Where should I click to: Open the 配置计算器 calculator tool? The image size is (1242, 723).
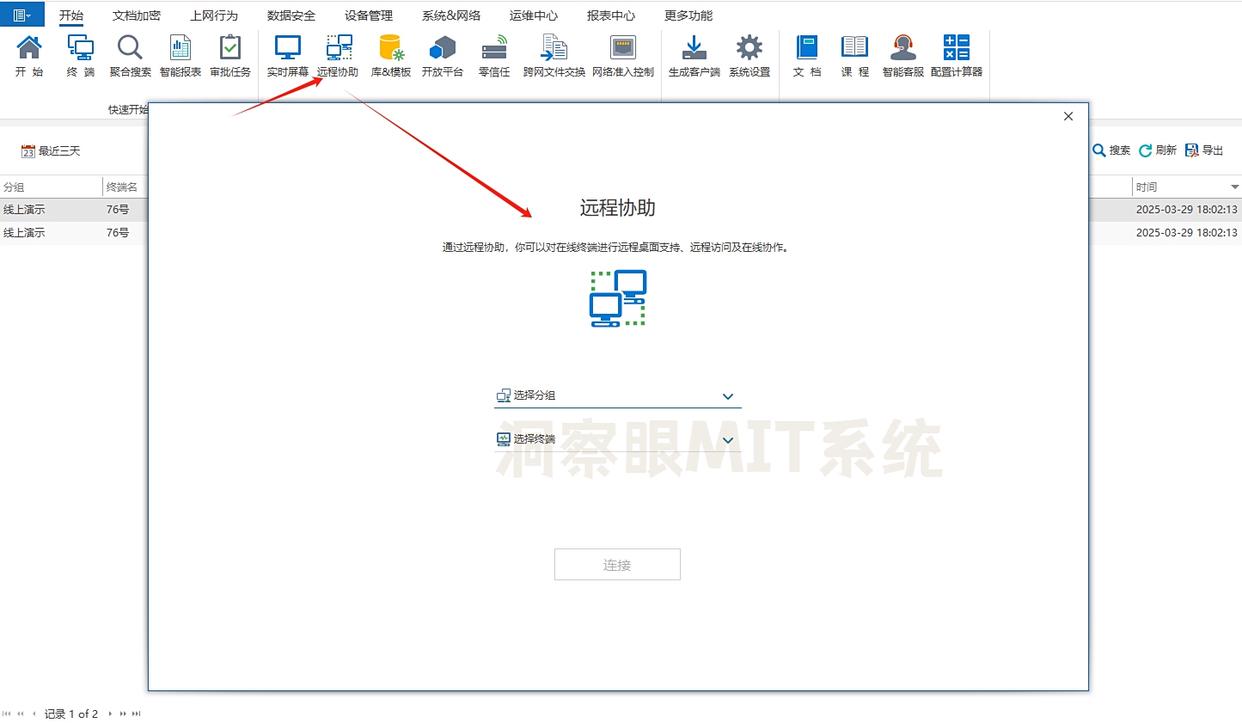957,56
